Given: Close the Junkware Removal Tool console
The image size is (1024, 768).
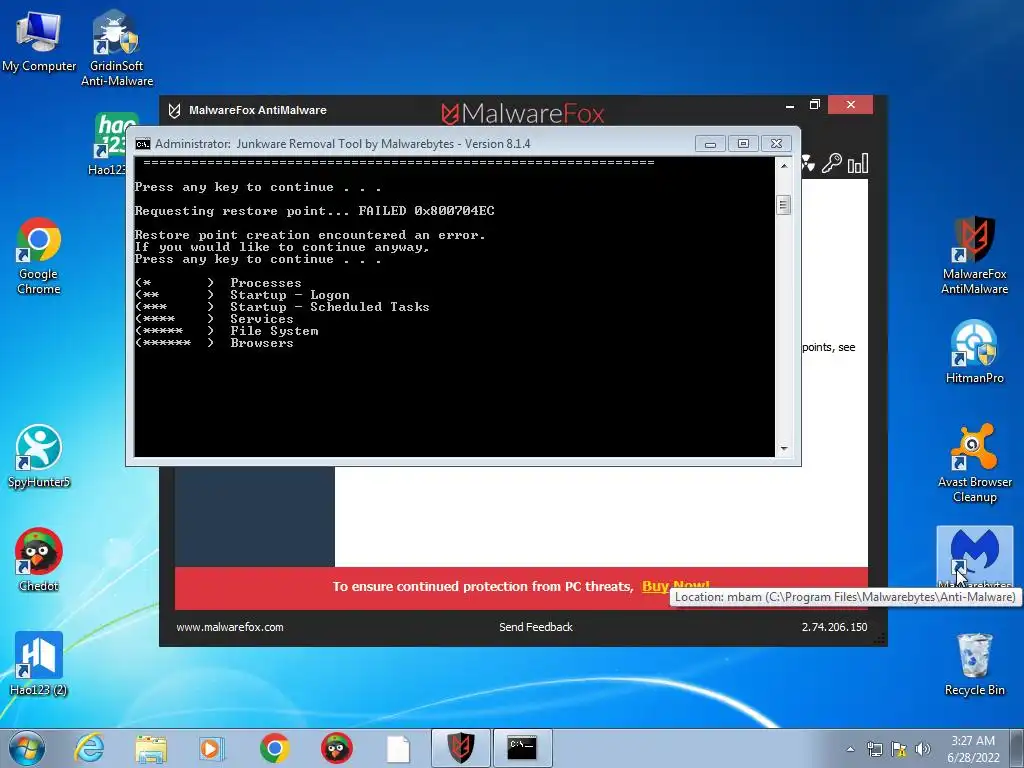Looking at the screenshot, I should pos(776,144).
